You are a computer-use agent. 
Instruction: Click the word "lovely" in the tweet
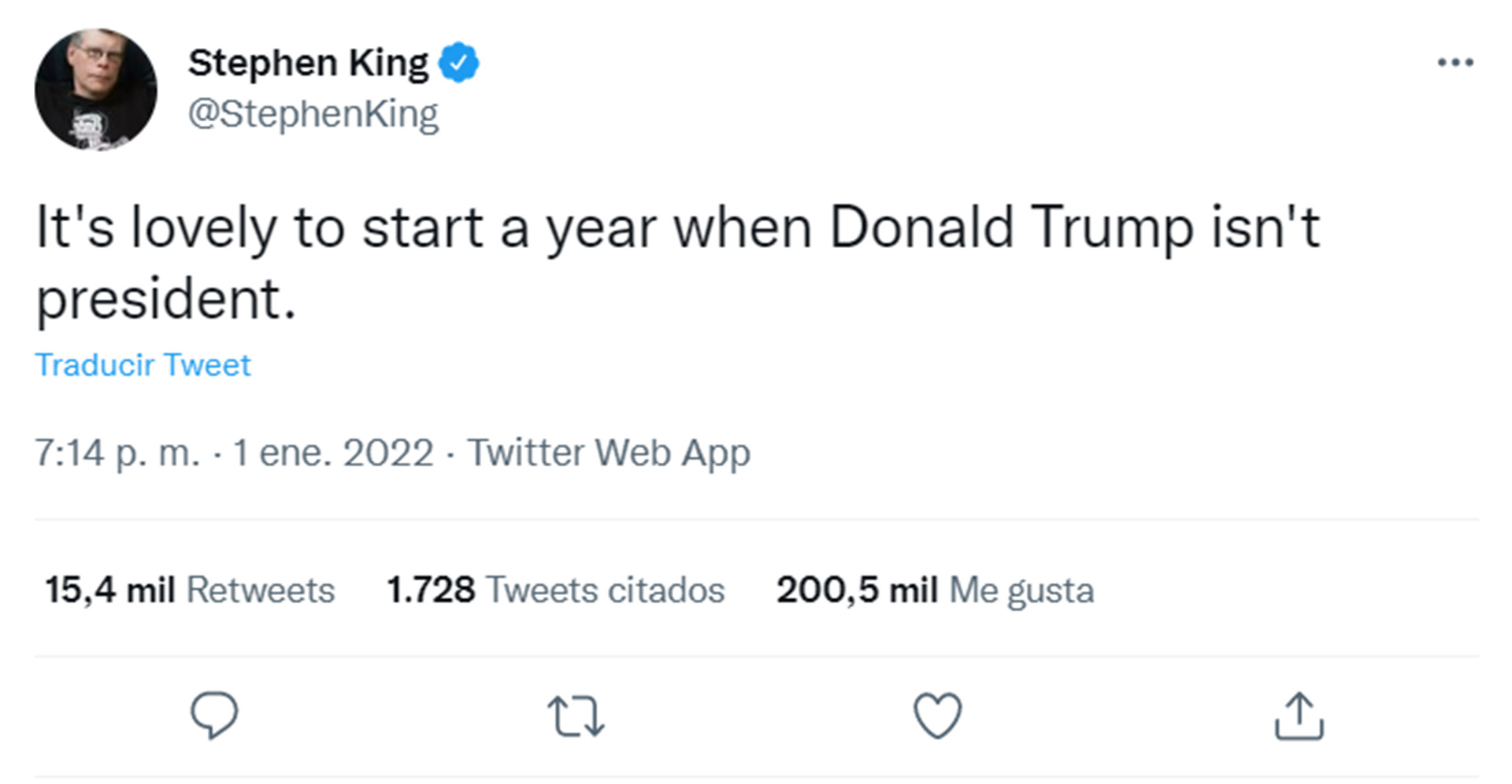click(x=203, y=228)
